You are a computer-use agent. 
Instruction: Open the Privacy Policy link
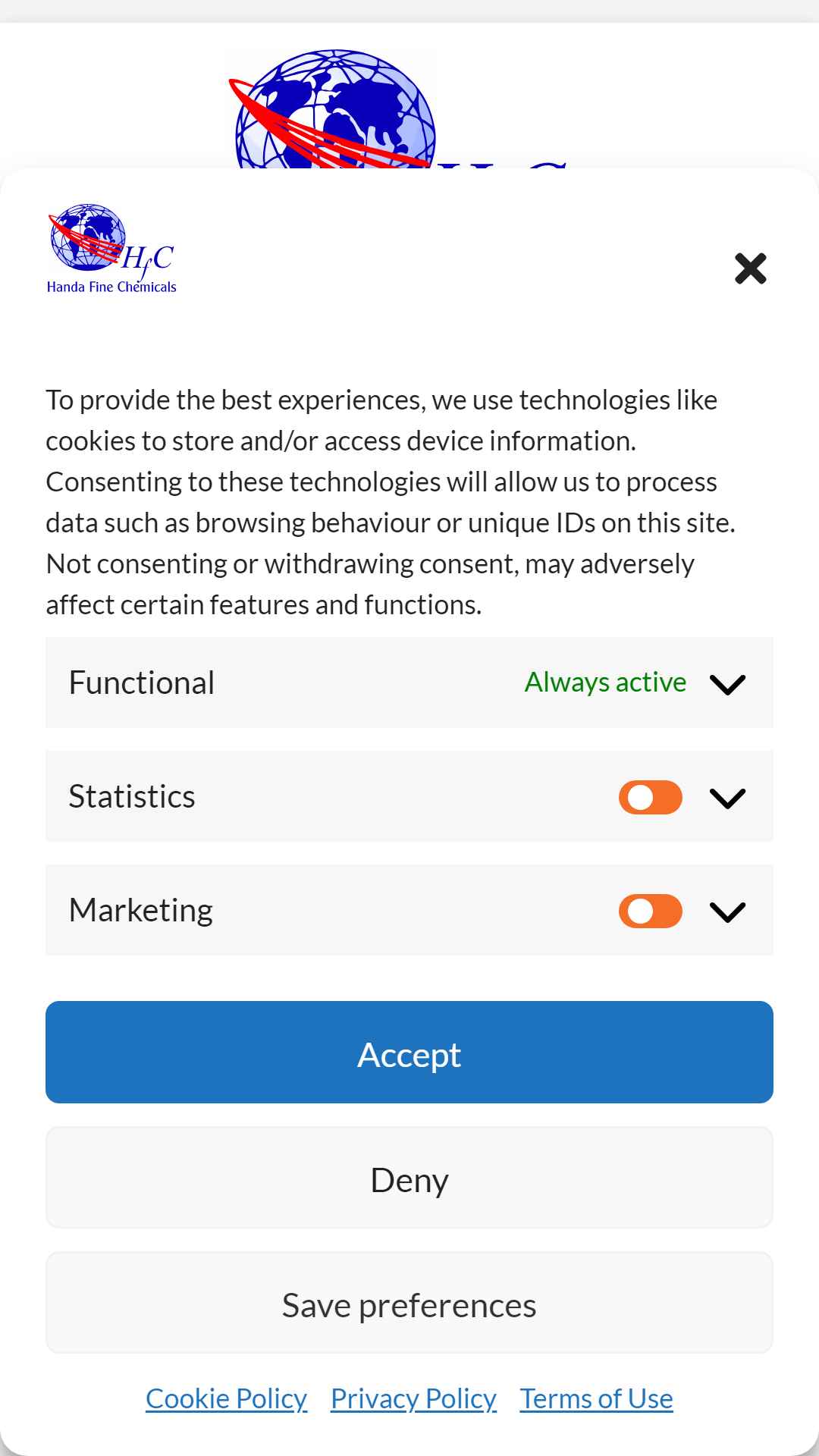point(413,1398)
